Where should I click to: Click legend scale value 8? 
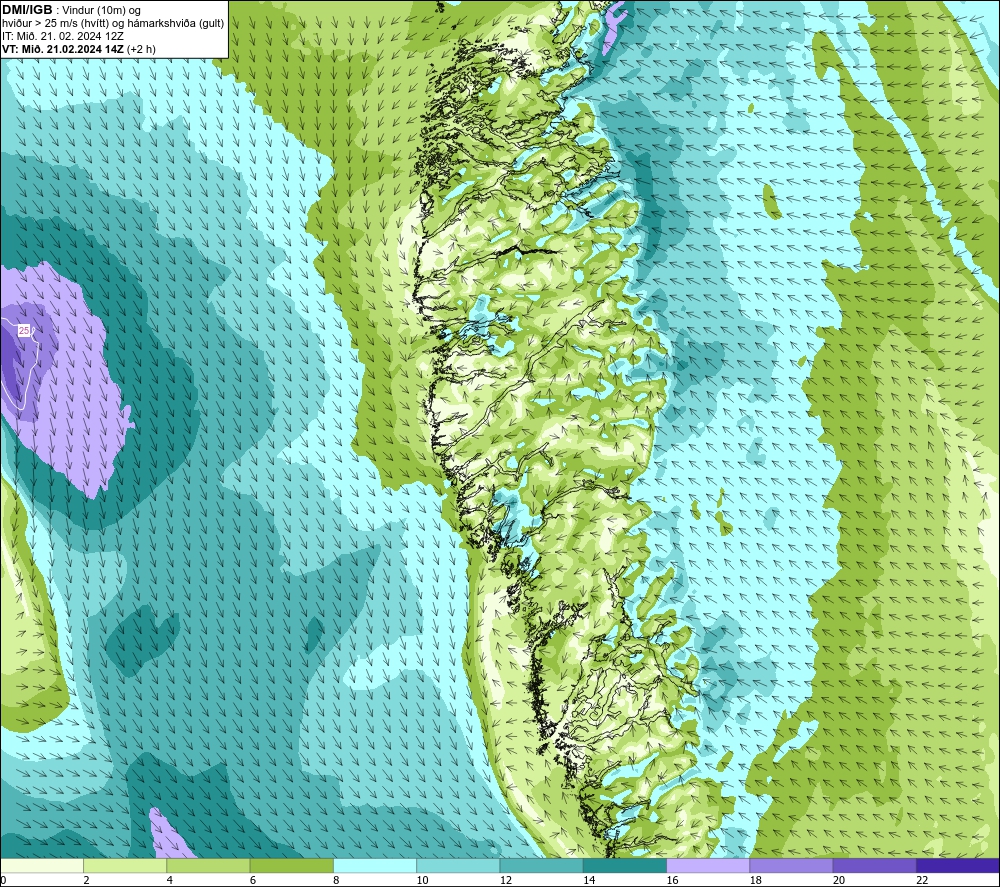[336, 881]
